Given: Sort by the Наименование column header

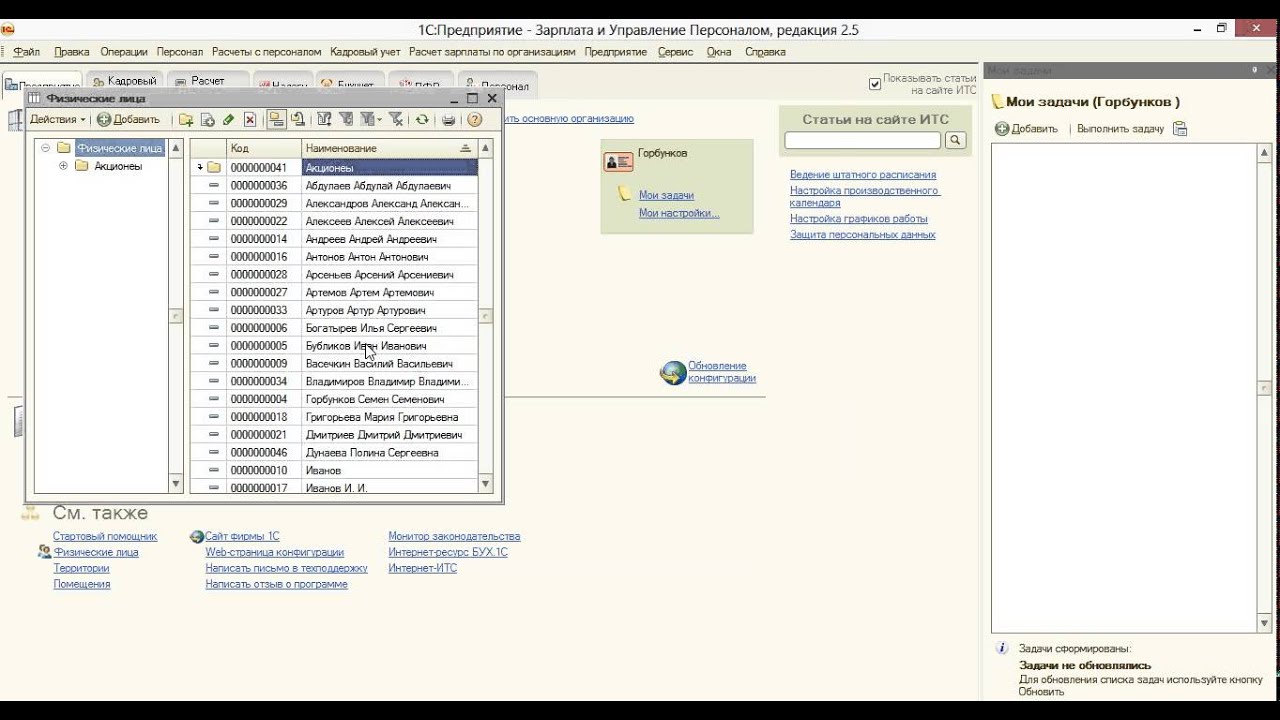Looking at the screenshot, I should tap(389, 148).
